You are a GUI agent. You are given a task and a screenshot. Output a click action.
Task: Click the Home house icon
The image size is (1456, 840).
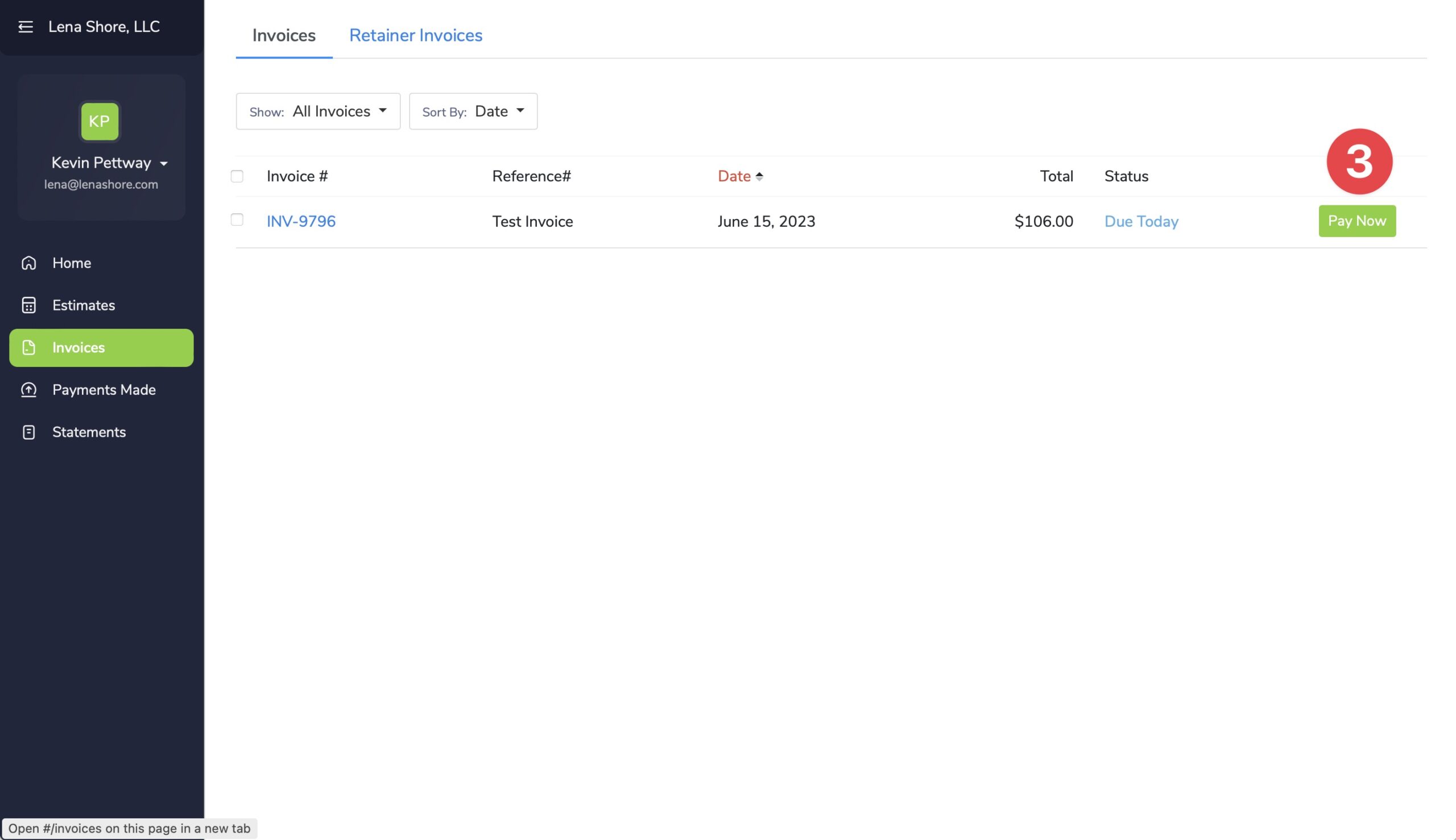29,263
